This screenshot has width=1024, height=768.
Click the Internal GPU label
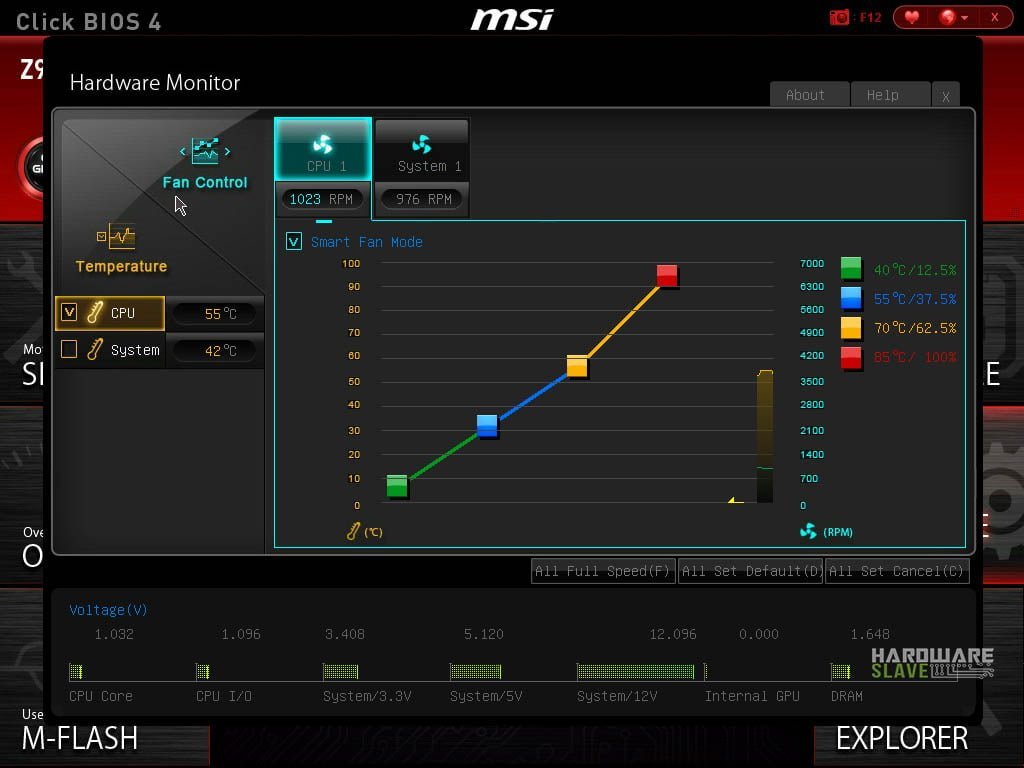click(x=752, y=696)
